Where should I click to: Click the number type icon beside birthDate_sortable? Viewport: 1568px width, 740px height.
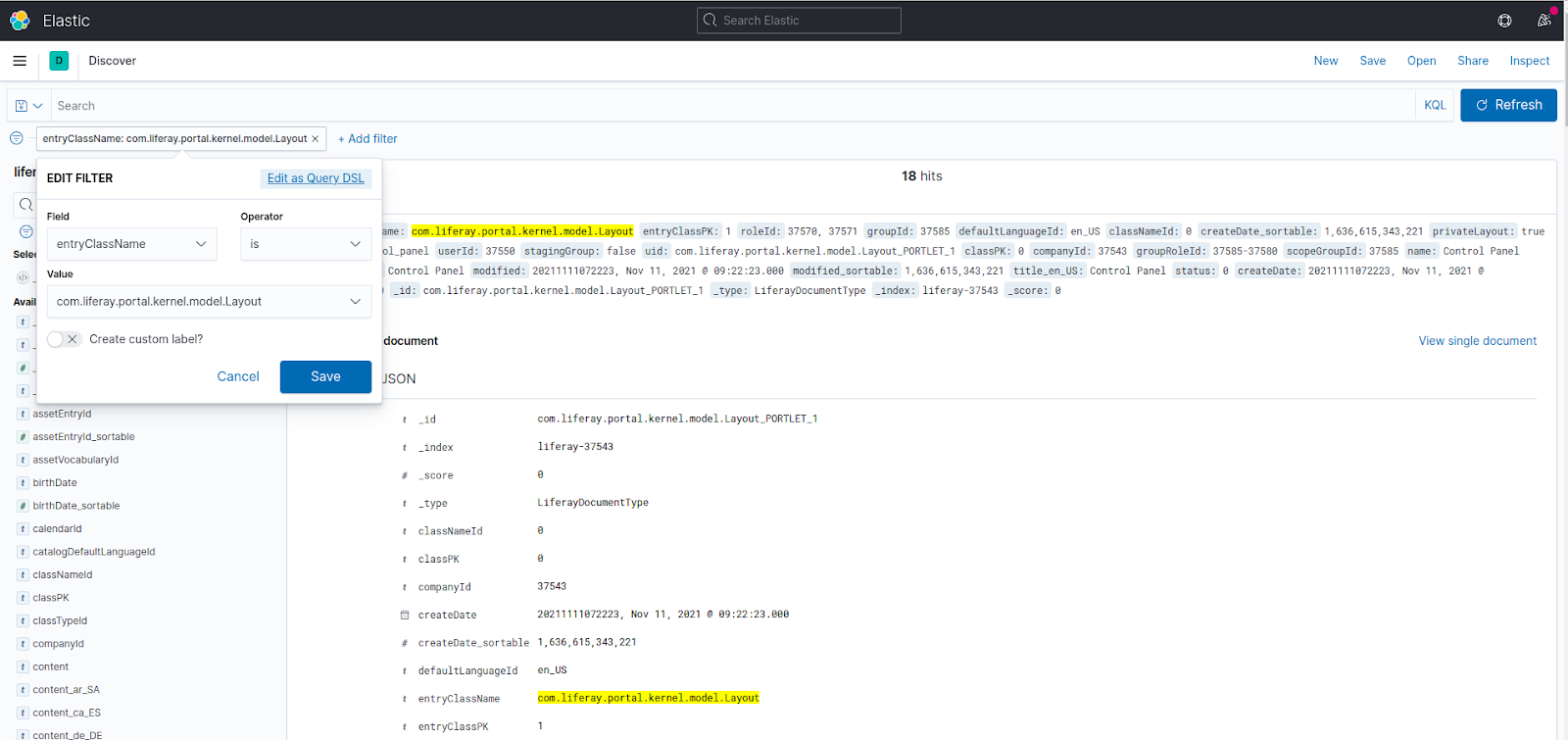pos(23,506)
